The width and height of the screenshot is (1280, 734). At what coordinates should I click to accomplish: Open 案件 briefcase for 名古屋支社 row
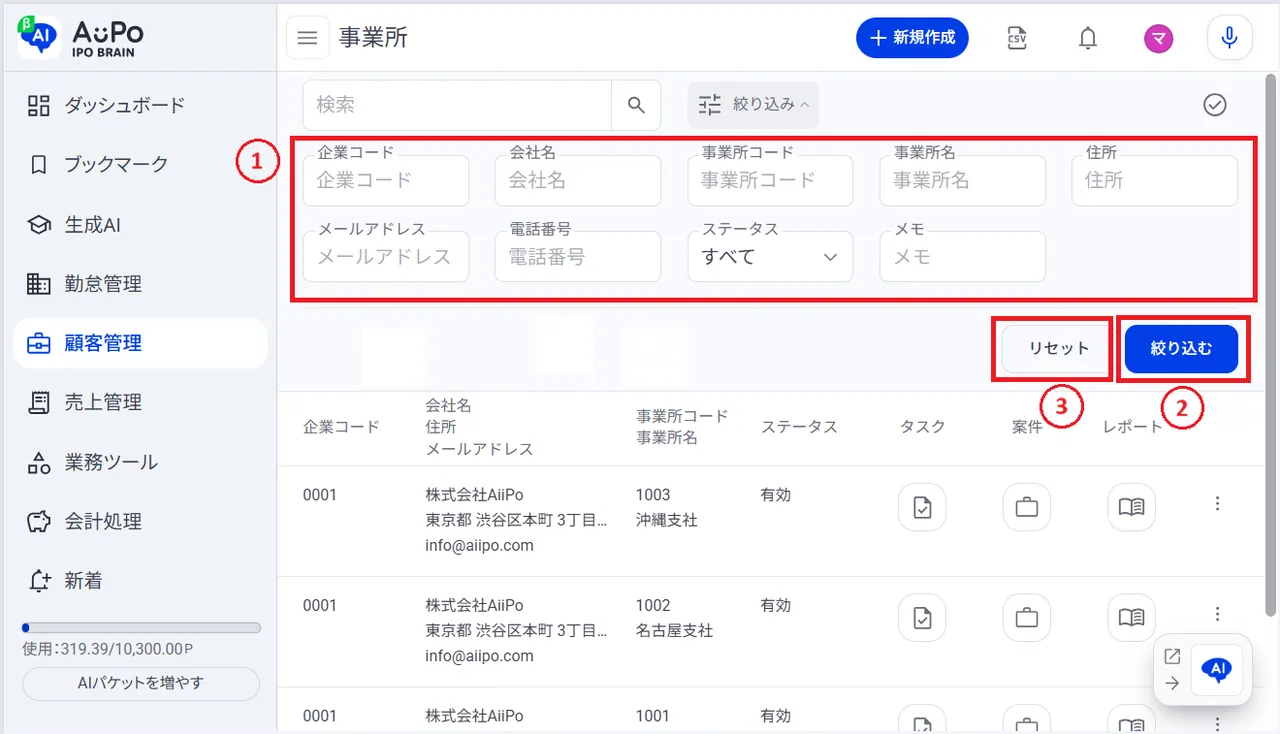[x=1027, y=618]
